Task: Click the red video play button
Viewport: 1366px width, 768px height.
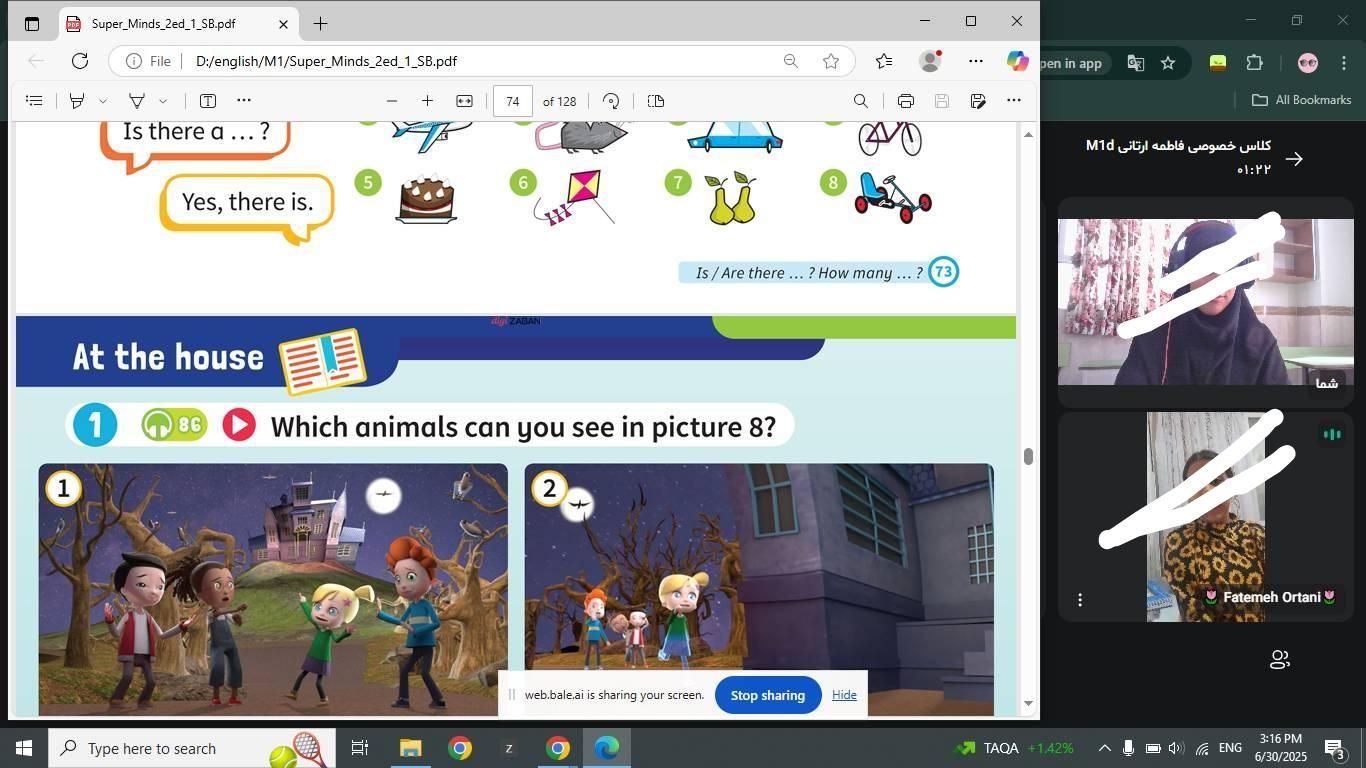Action: (x=239, y=425)
